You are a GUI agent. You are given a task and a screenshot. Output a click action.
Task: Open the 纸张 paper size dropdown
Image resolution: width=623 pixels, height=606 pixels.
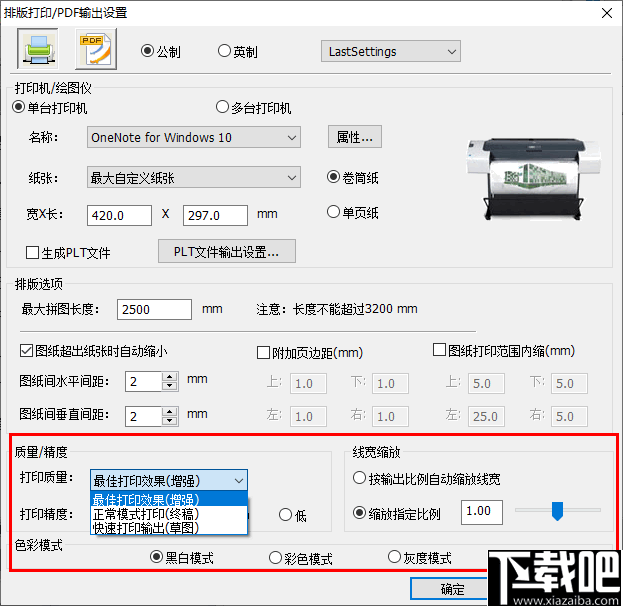click(193, 177)
